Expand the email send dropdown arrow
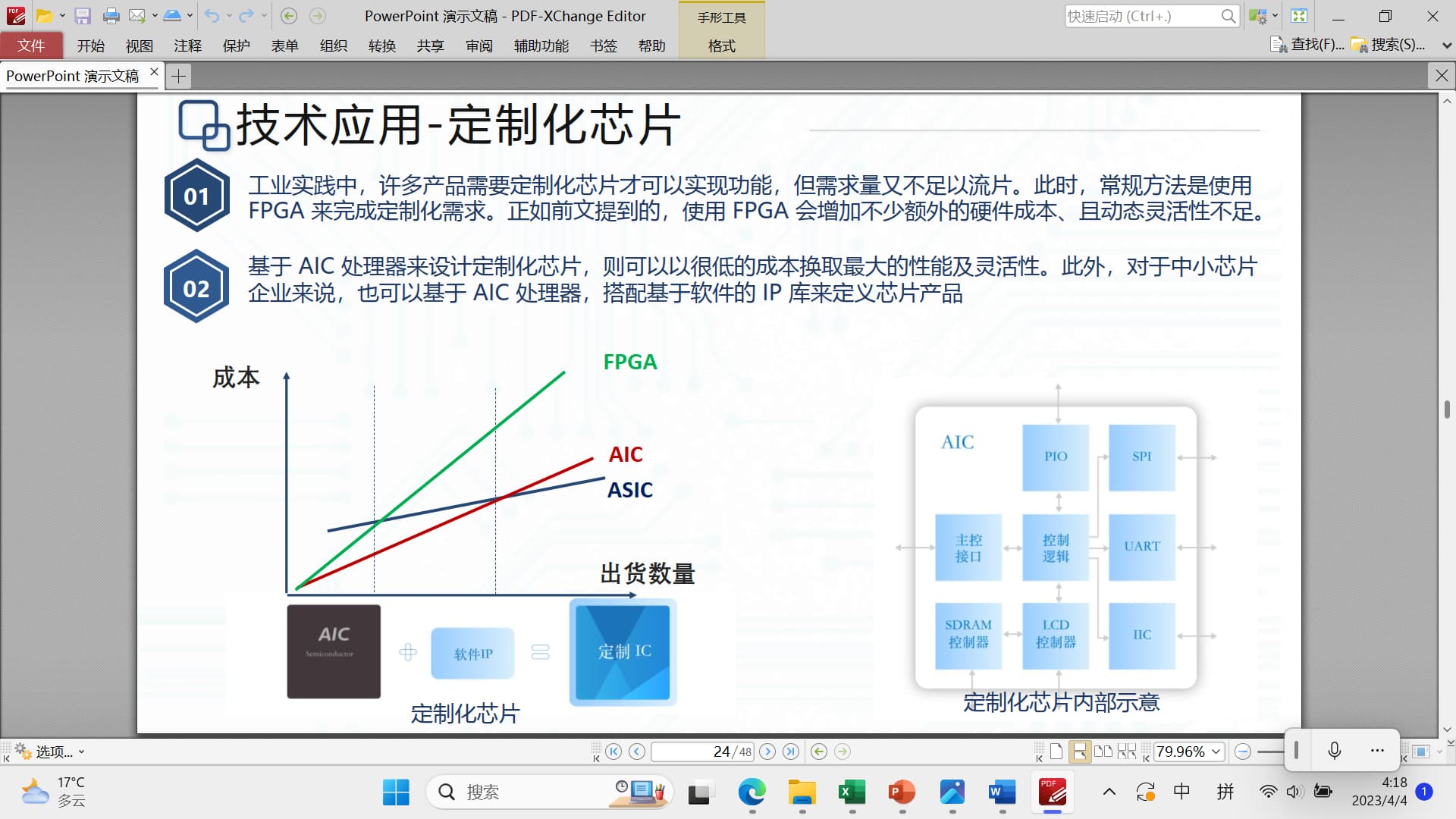The image size is (1456, 819). coord(155,15)
